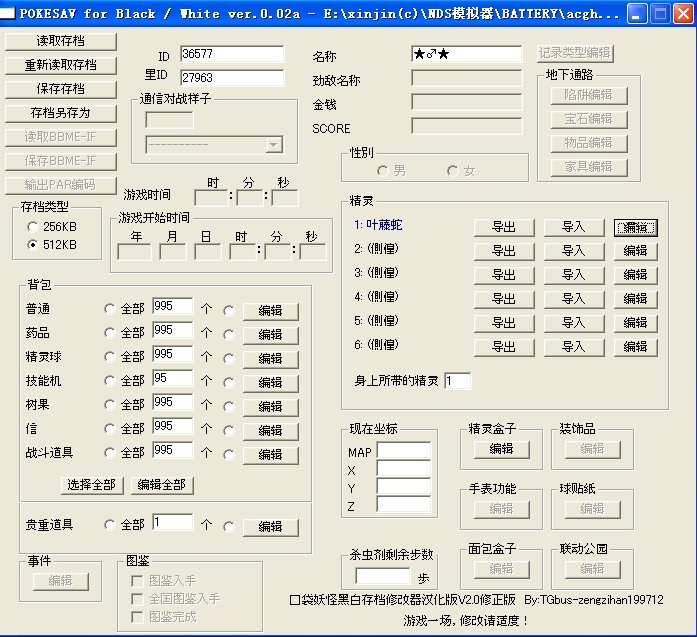
Task: Click into the SCORE field
Action: (466, 126)
